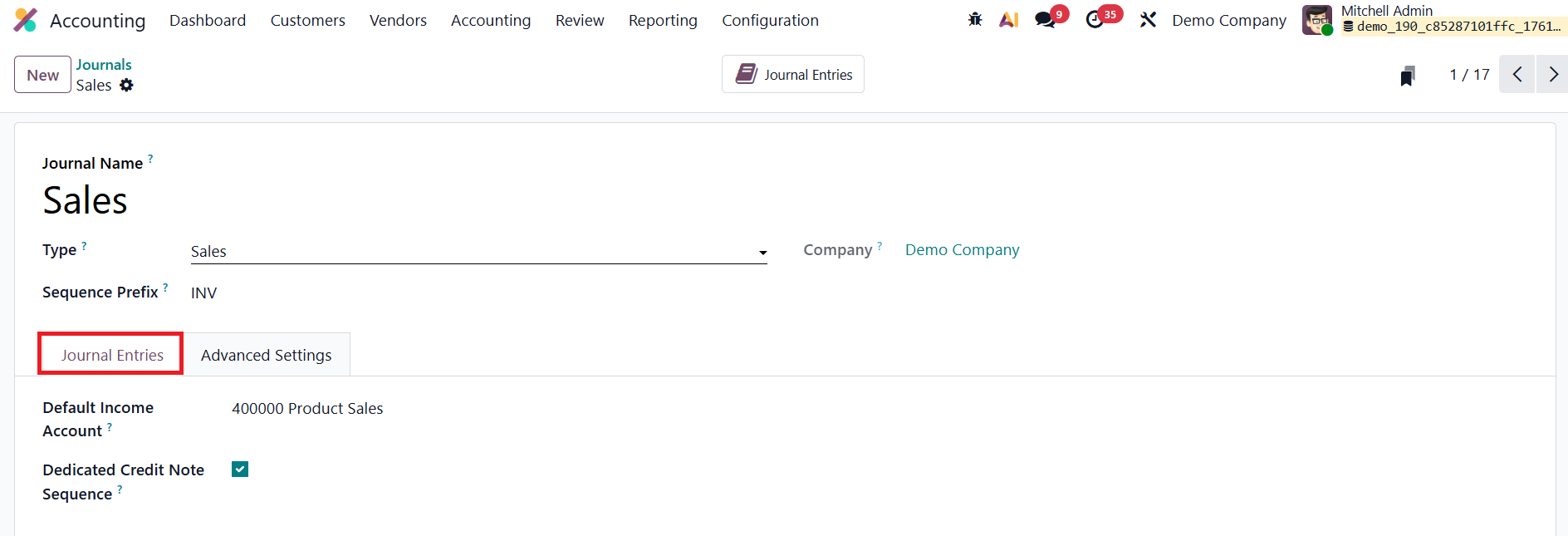The width and height of the screenshot is (1568, 536).
Task: Open the conversations chat icon
Action: [1045, 20]
